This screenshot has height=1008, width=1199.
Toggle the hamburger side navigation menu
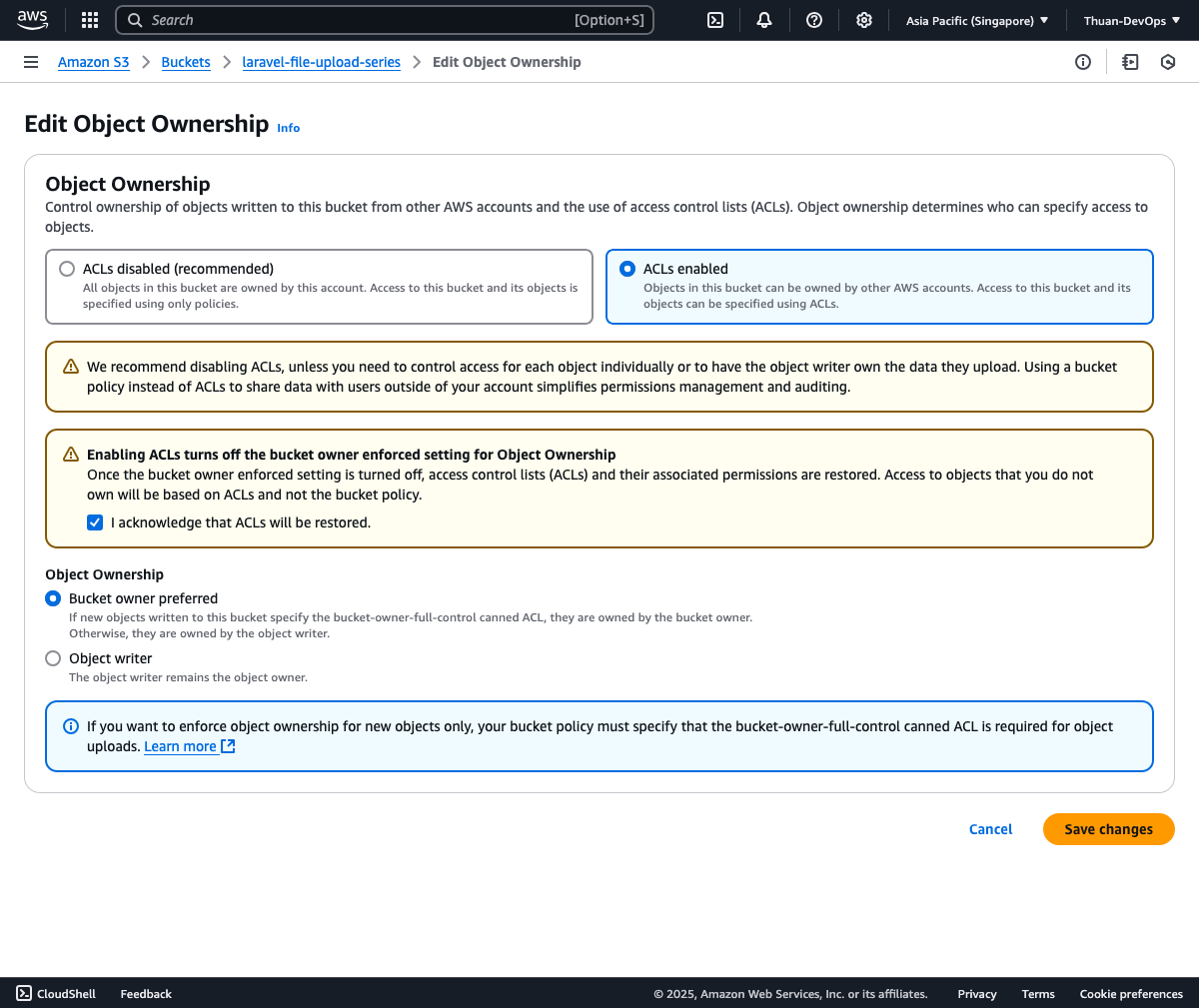(31, 62)
